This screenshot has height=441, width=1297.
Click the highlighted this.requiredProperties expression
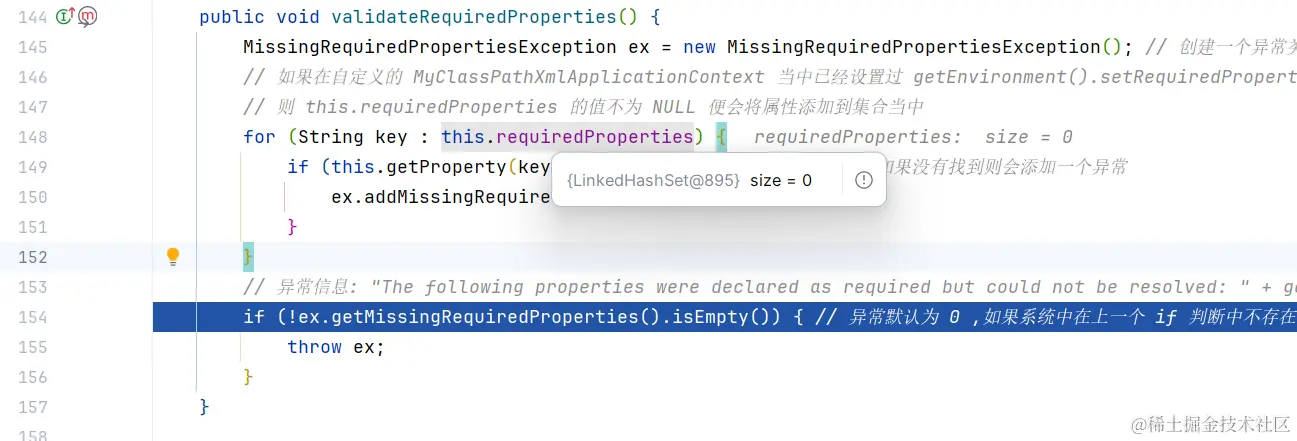pyautogui.click(x=567, y=137)
